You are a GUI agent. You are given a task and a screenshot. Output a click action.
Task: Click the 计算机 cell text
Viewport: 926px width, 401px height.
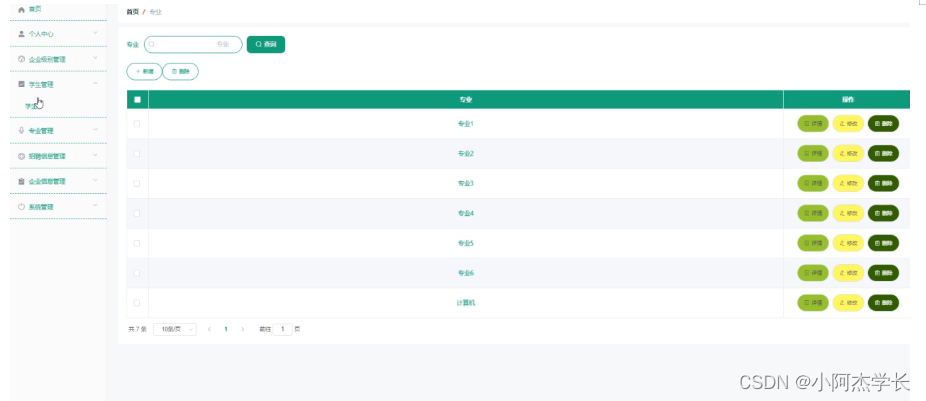pyautogui.click(x=466, y=303)
